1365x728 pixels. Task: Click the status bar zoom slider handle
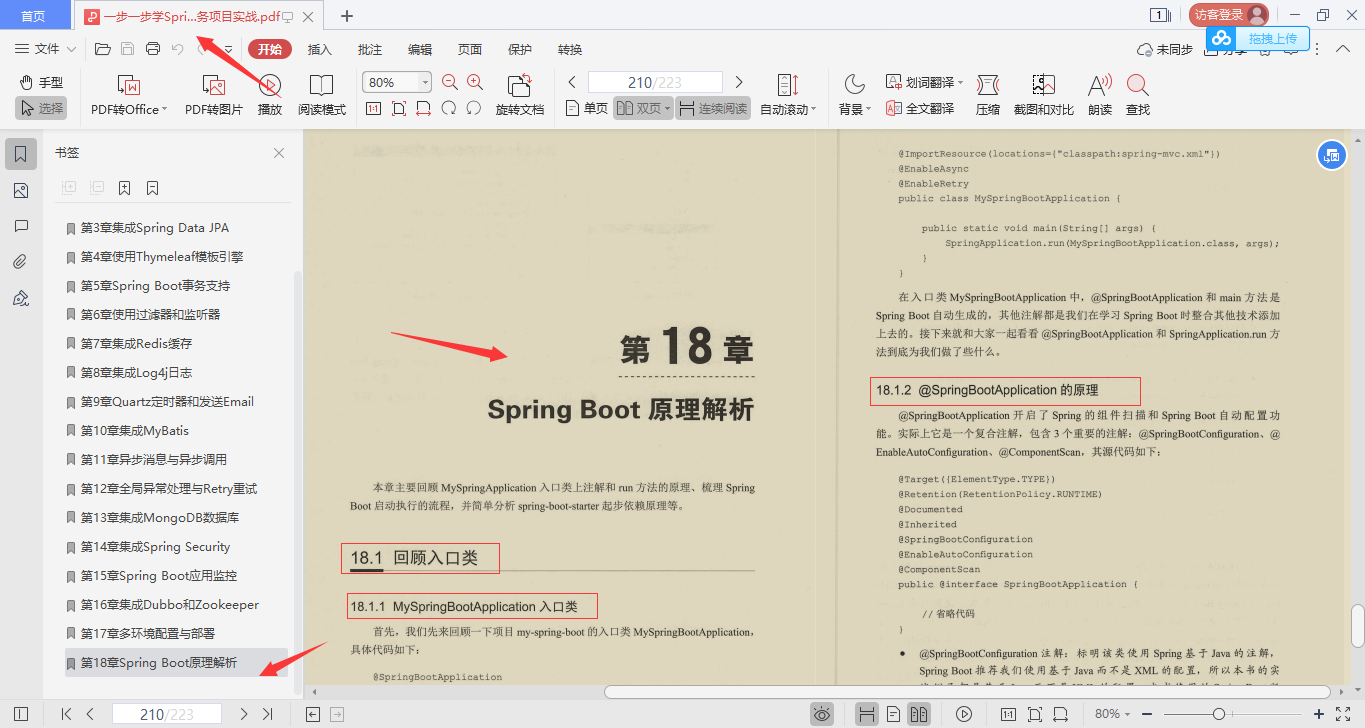pos(1218,714)
